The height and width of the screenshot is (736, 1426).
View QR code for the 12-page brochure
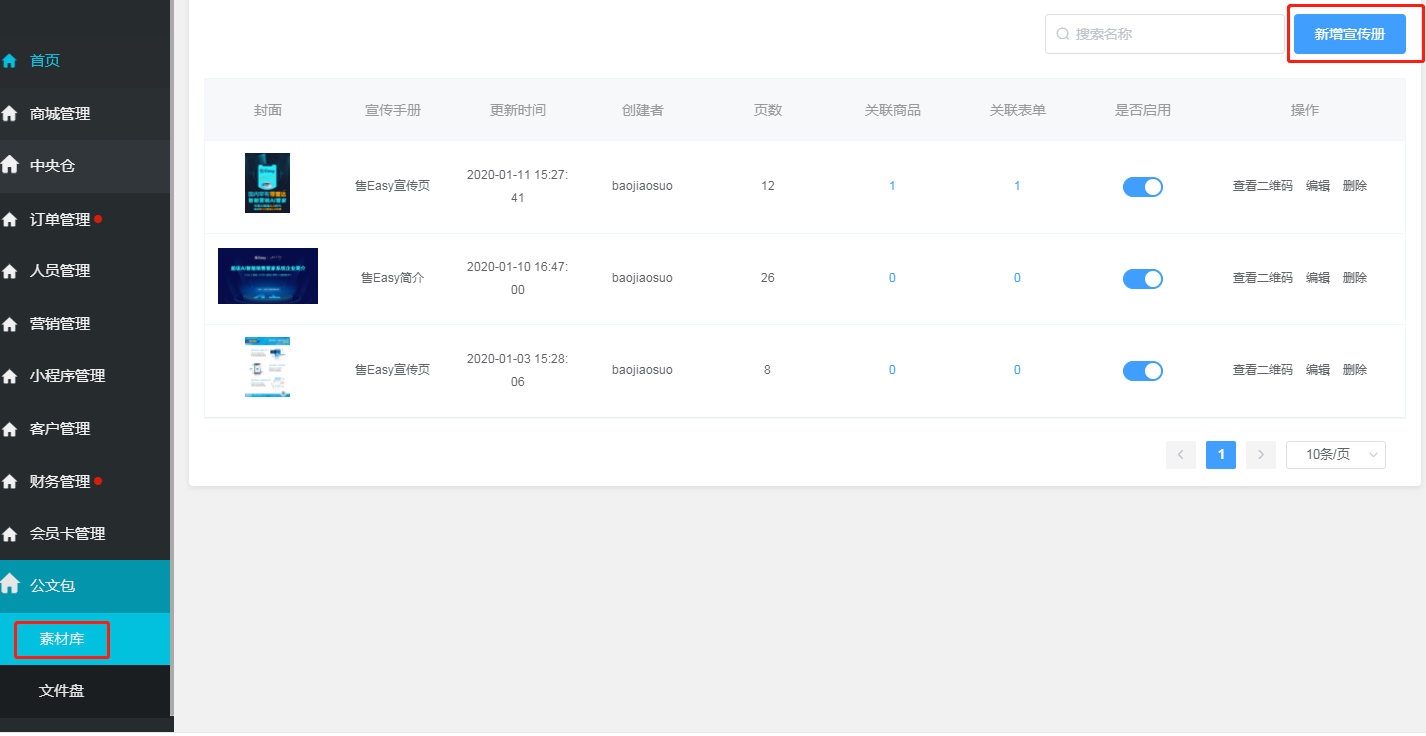[1262, 186]
